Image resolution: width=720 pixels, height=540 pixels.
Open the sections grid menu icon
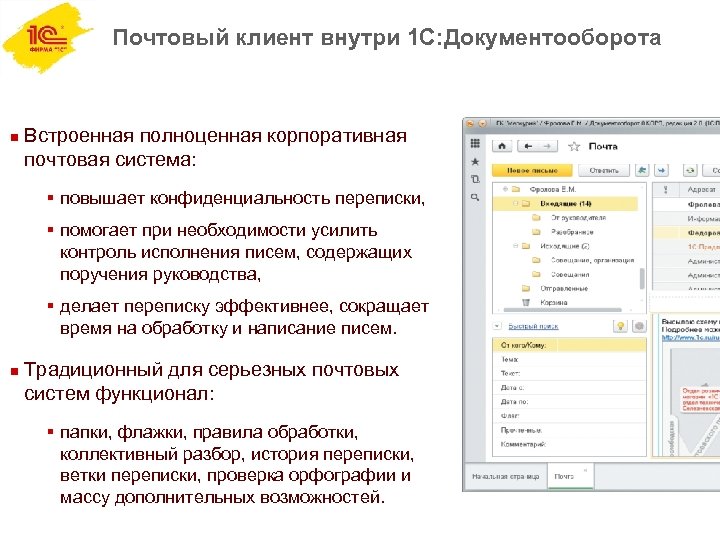(x=475, y=144)
